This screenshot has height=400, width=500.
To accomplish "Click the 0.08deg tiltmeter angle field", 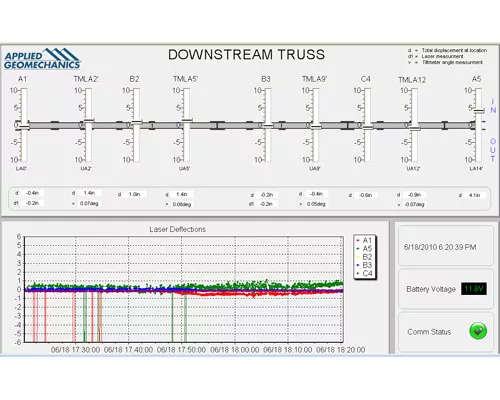I will click(182, 204).
